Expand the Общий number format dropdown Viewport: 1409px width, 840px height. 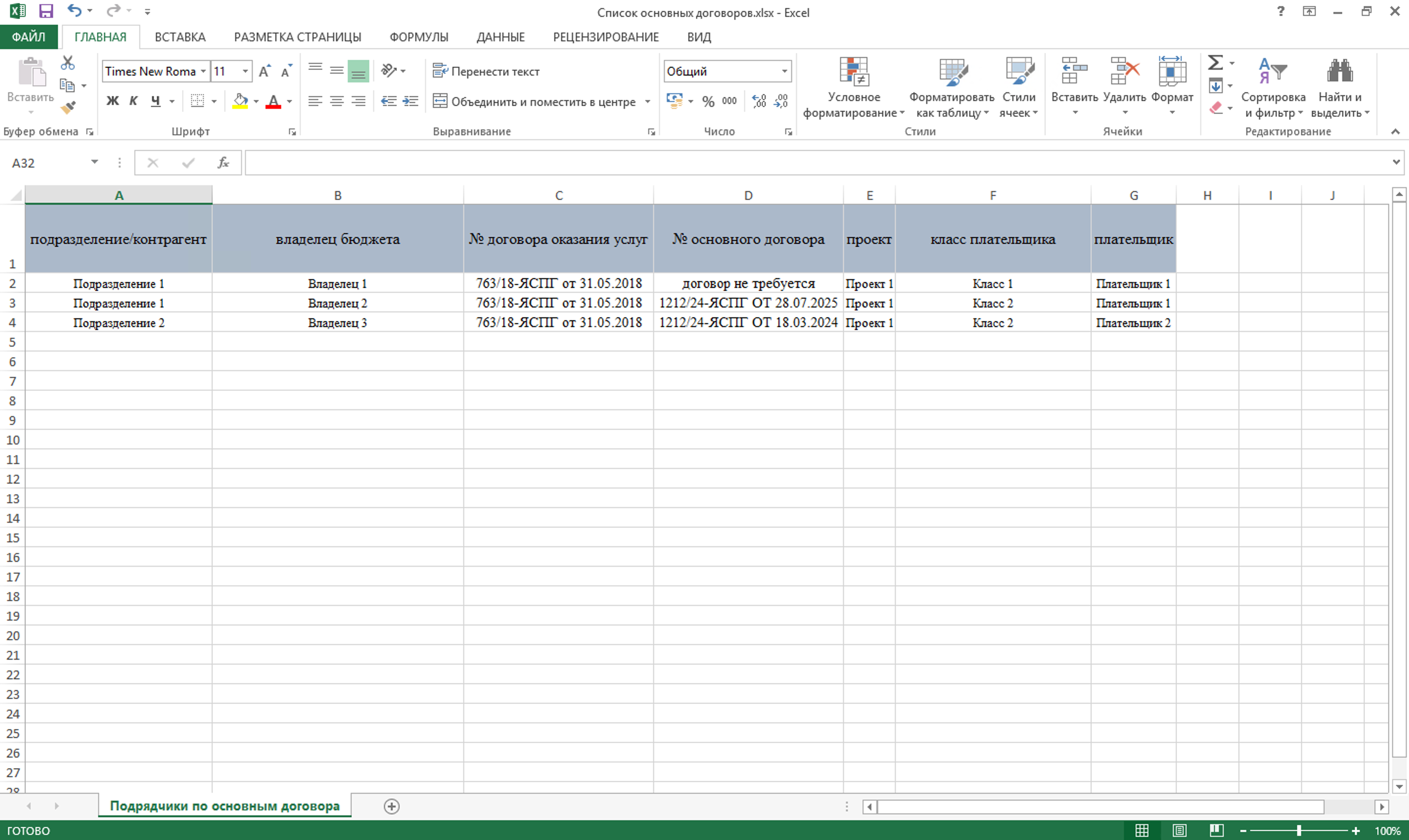click(x=784, y=71)
